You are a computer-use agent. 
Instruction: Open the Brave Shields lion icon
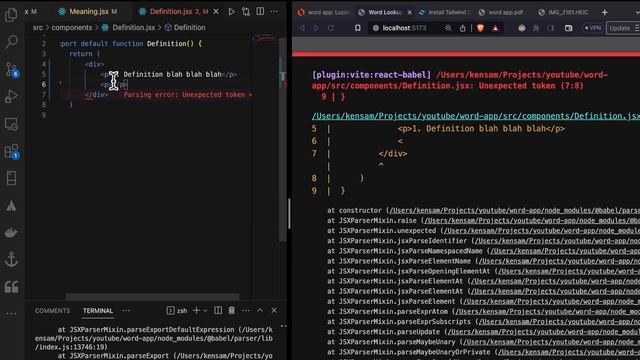pos(480,28)
